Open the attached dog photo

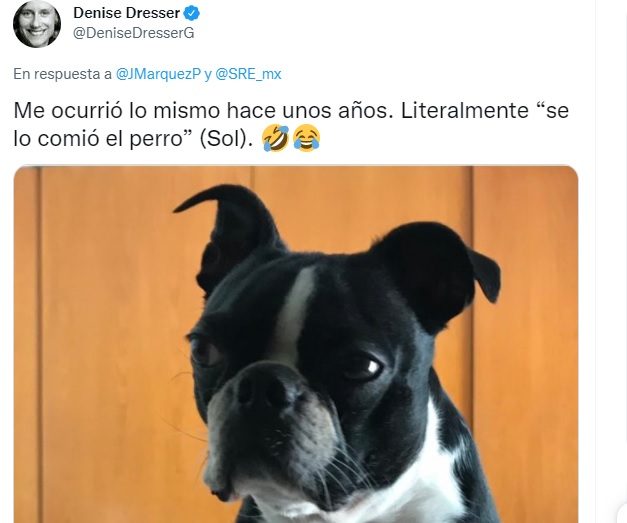(296, 344)
